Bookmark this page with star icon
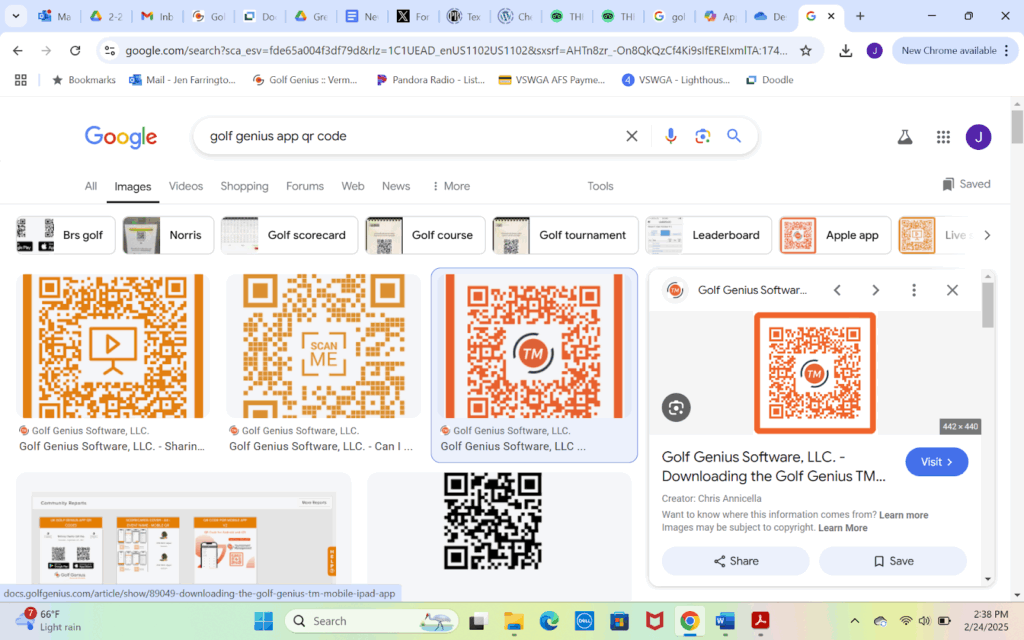The height and width of the screenshot is (640, 1024). tap(806, 50)
